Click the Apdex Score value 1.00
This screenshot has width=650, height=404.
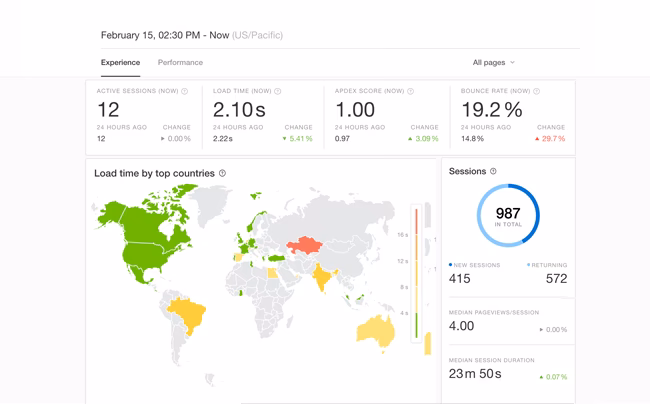tap(355, 110)
